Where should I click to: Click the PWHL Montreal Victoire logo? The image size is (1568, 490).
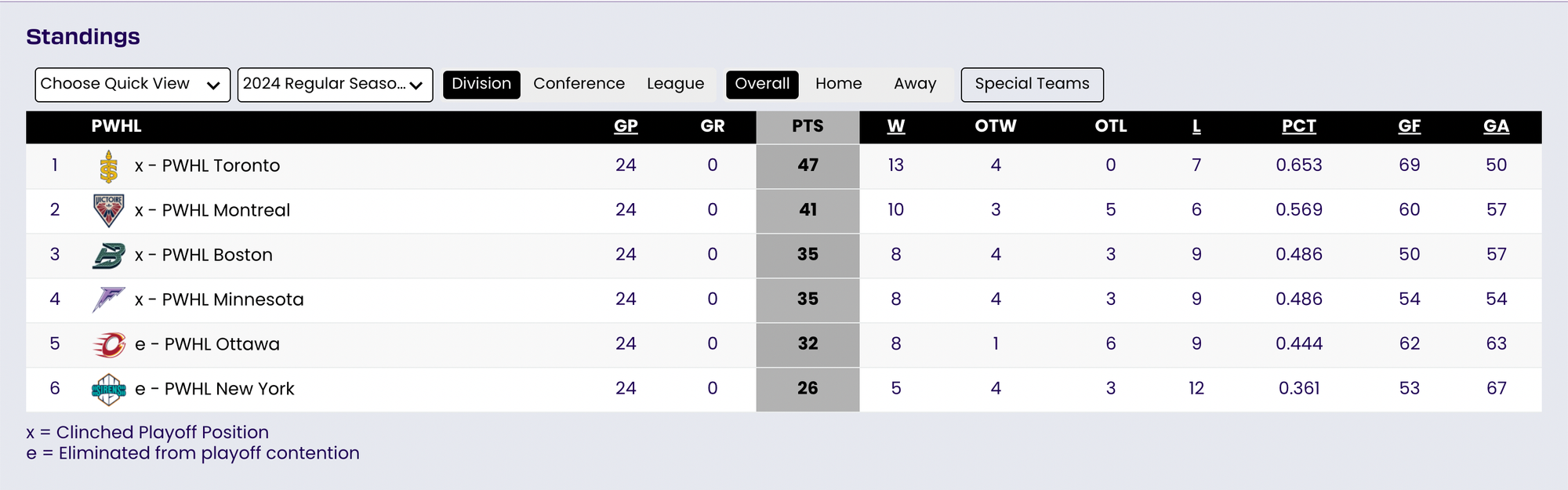pos(109,210)
